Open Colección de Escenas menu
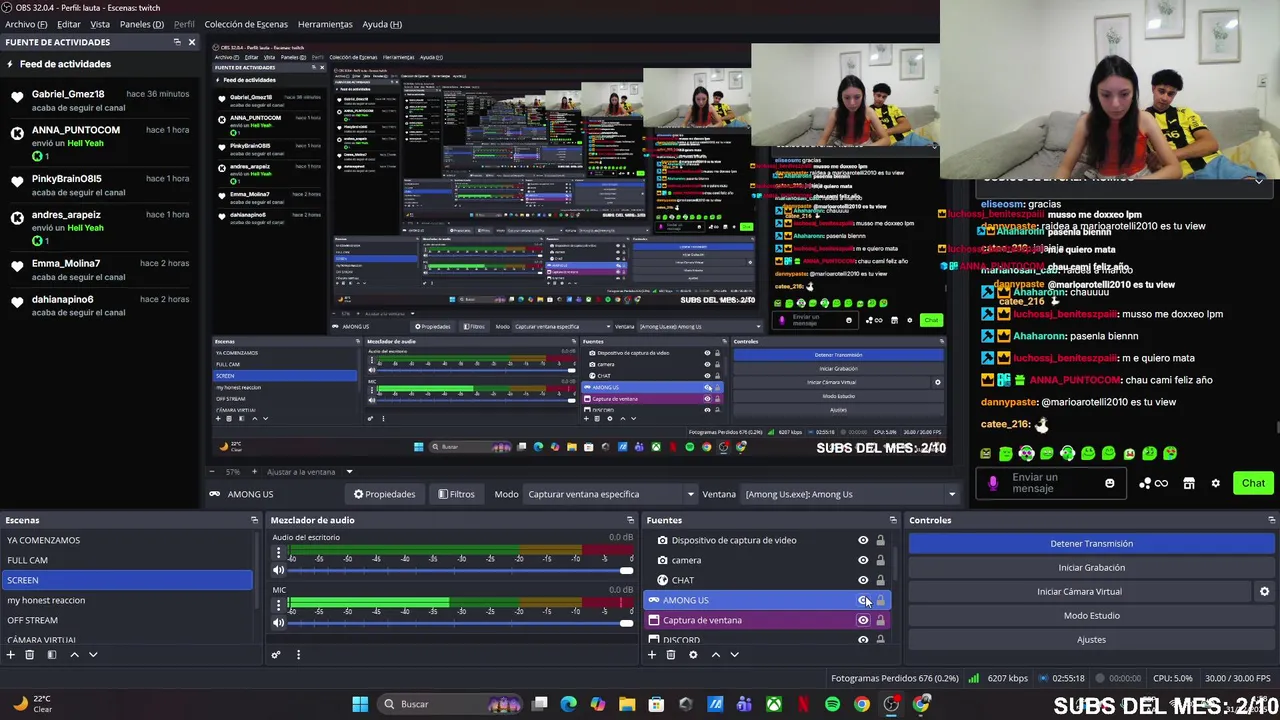1280x720 pixels. [246, 24]
